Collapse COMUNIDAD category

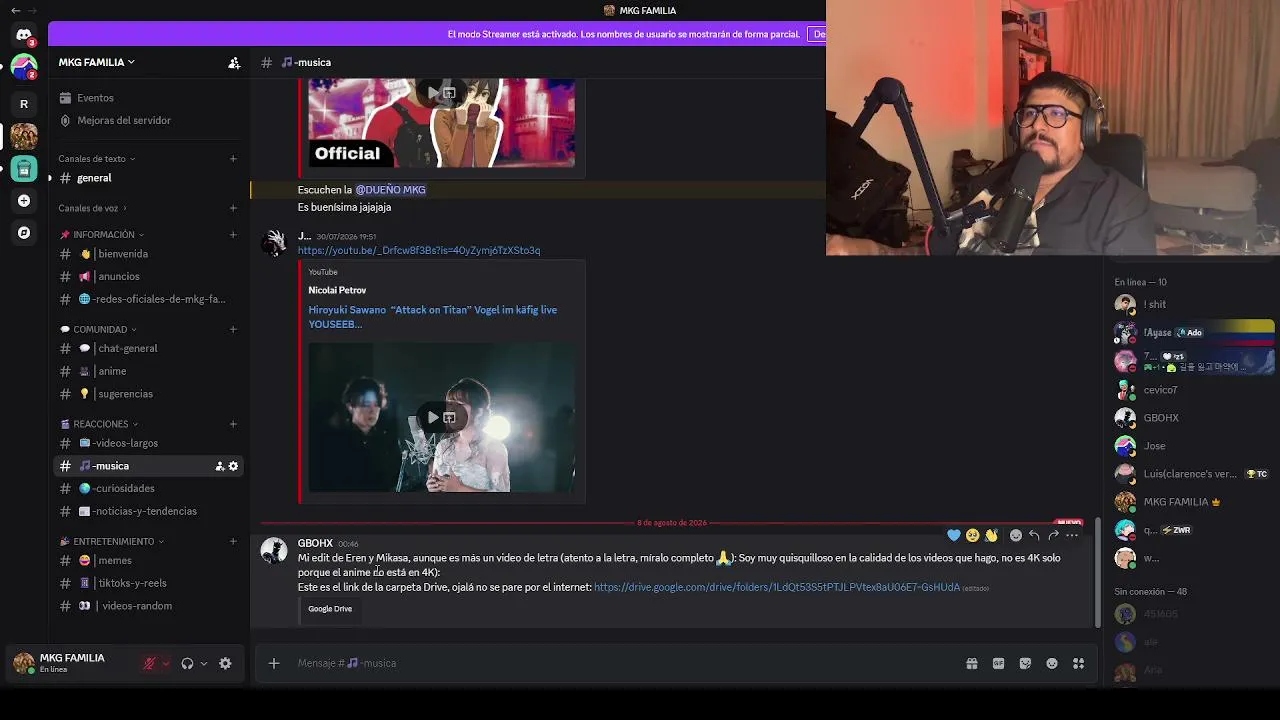coord(98,329)
